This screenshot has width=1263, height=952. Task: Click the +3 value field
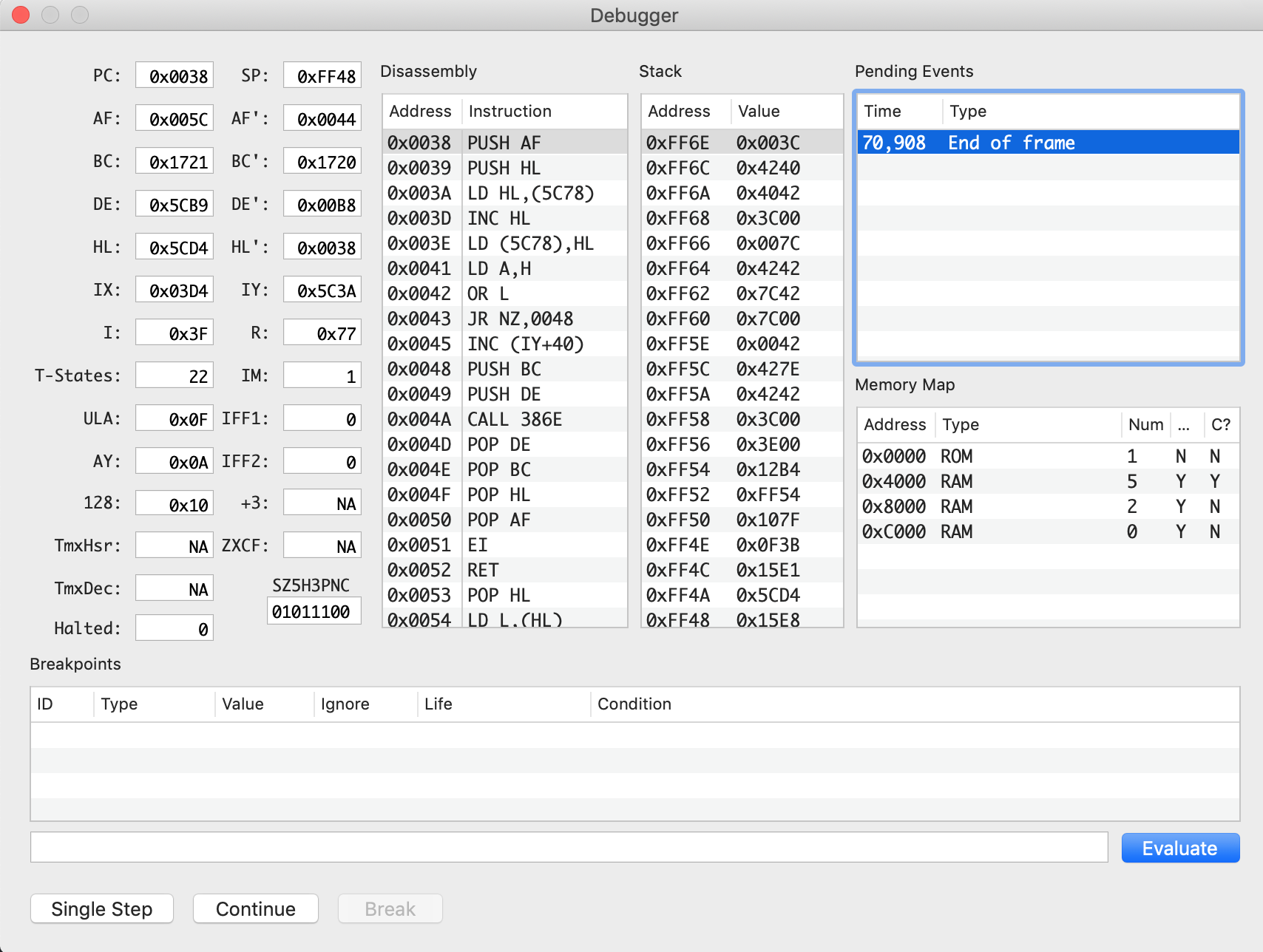(x=322, y=503)
